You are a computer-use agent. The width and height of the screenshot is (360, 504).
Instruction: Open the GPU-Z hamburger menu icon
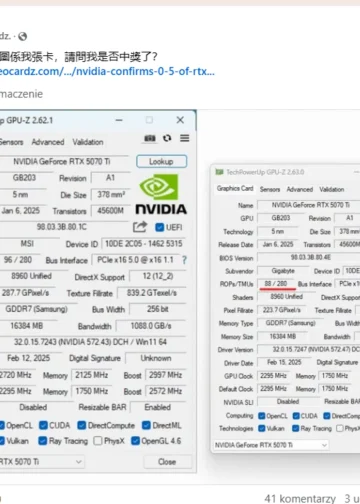click(x=185, y=138)
